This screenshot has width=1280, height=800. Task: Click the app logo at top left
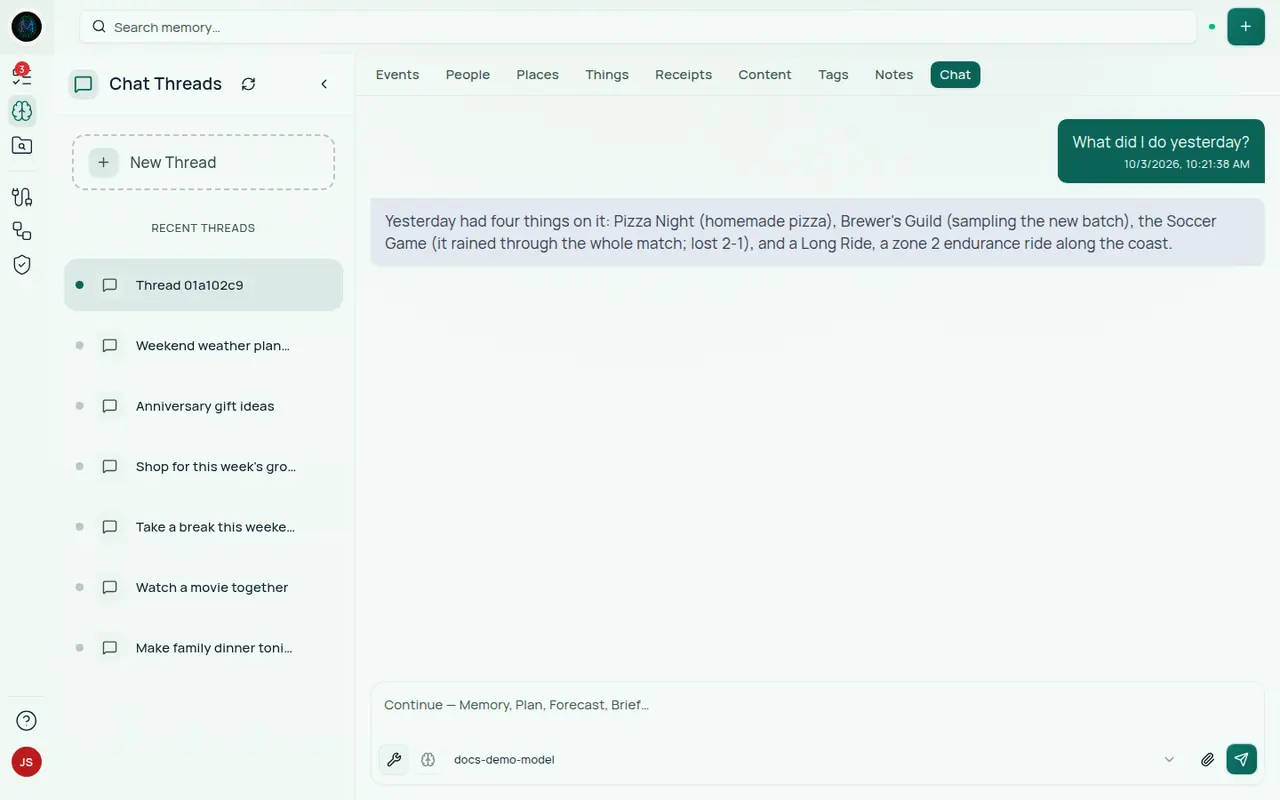pyautogui.click(x=26, y=27)
